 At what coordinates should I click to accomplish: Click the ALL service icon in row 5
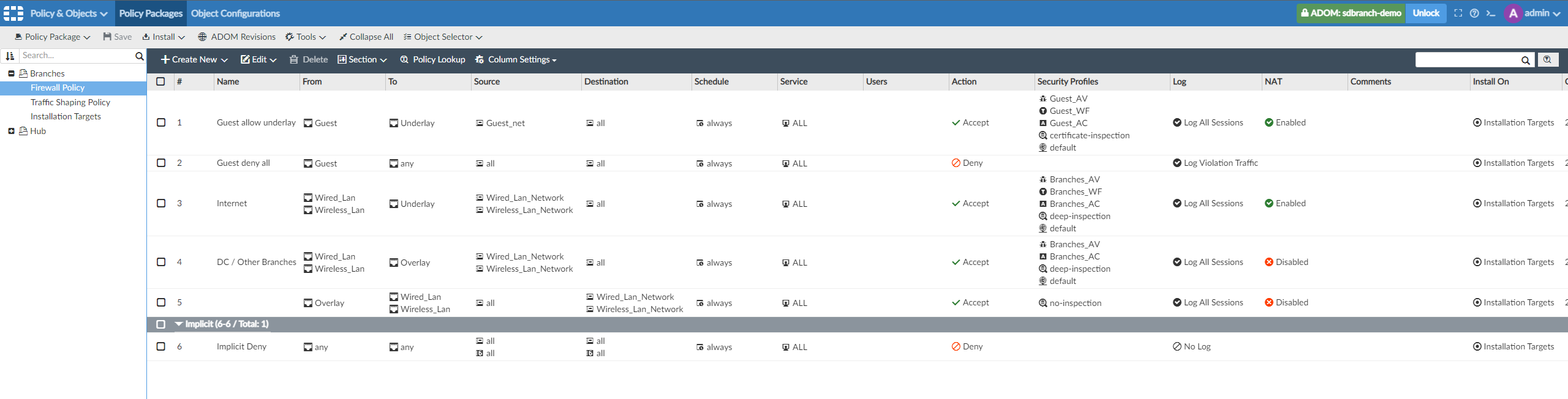coord(786,303)
